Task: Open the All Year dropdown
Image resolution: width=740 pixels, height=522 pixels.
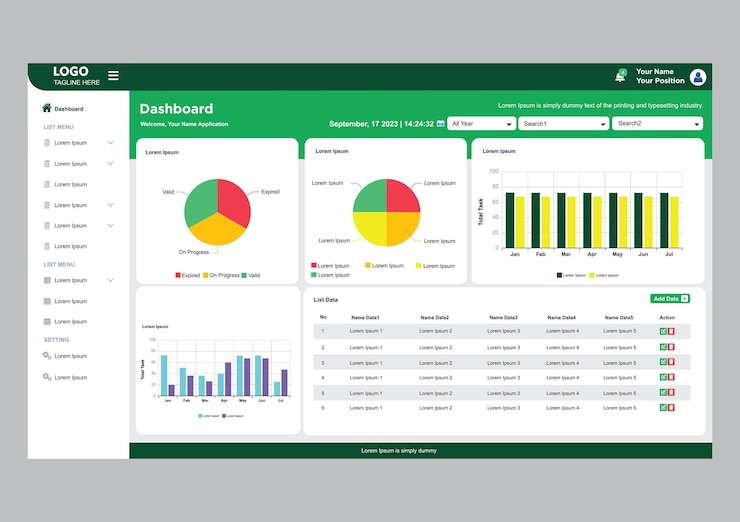Action: pos(481,124)
